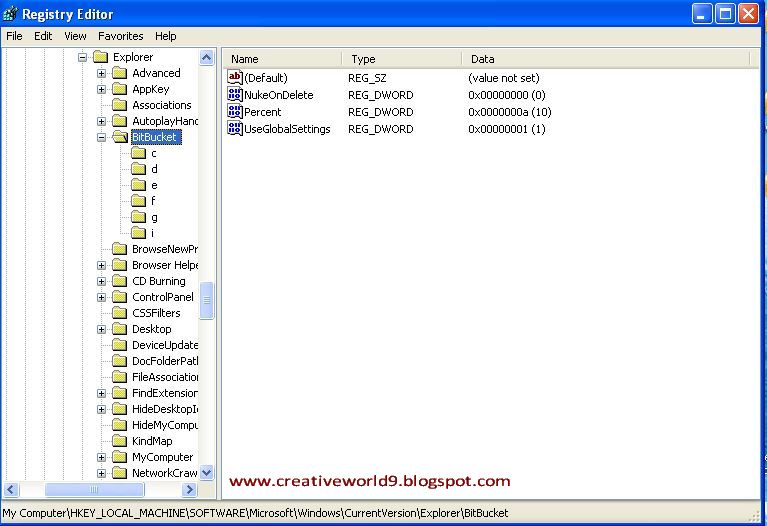This screenshot has height=526, width=767.
Task: Click folder icon of subkey g
Action: click(138, 217)
